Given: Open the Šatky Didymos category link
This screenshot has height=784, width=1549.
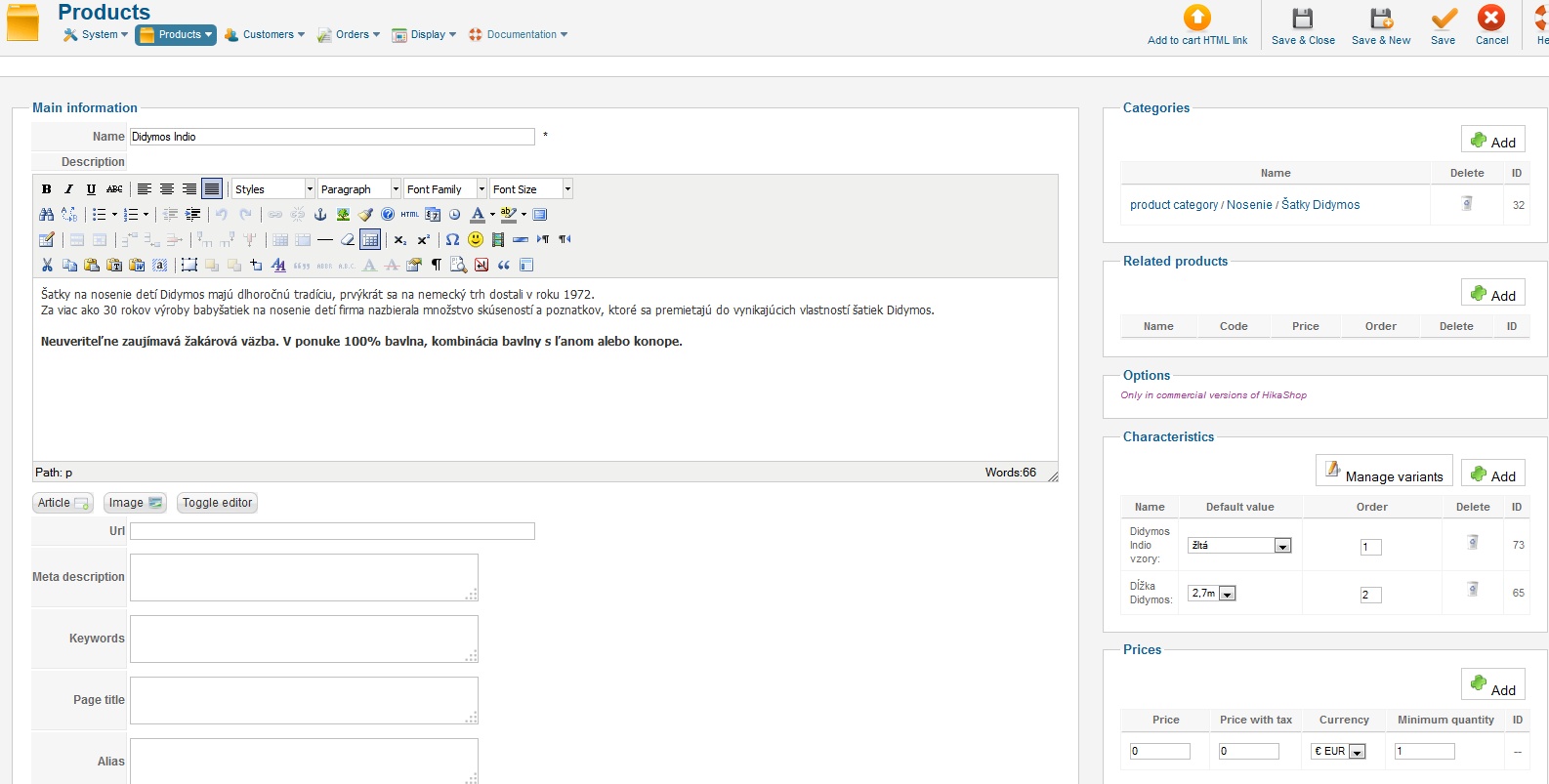Looking at the screenshot, I should coord(1320,205).
